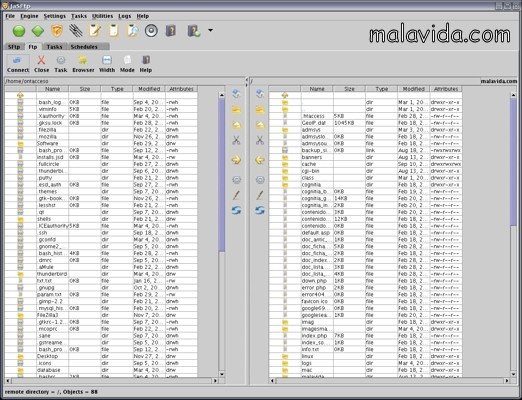522x400 pixels.
Task: Click the local panel vertical scrollbar
Action: [222, 175]
